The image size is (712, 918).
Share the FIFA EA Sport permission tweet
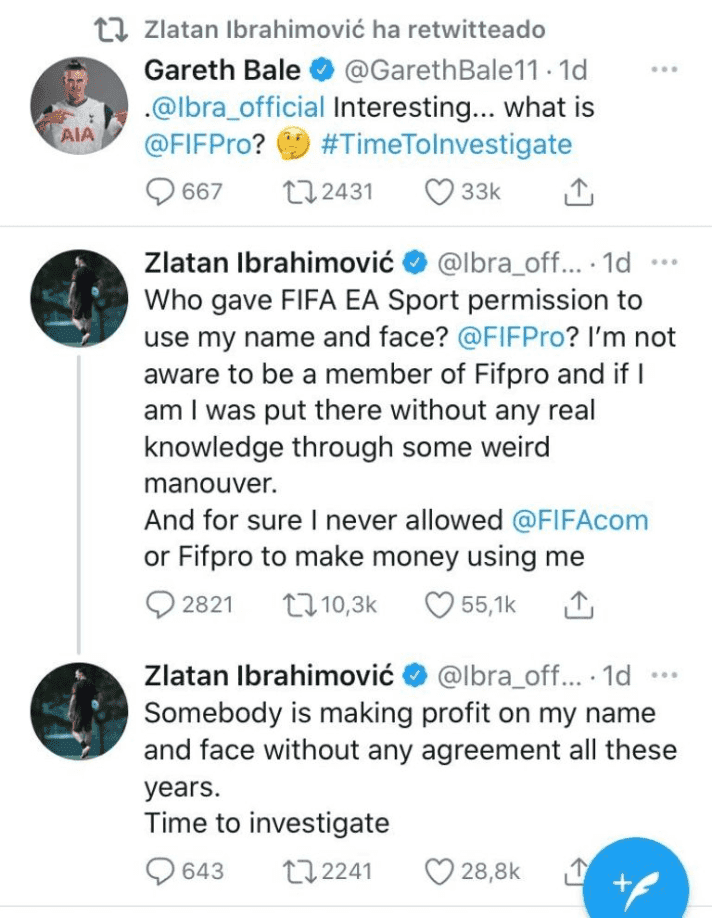(579, 604)
